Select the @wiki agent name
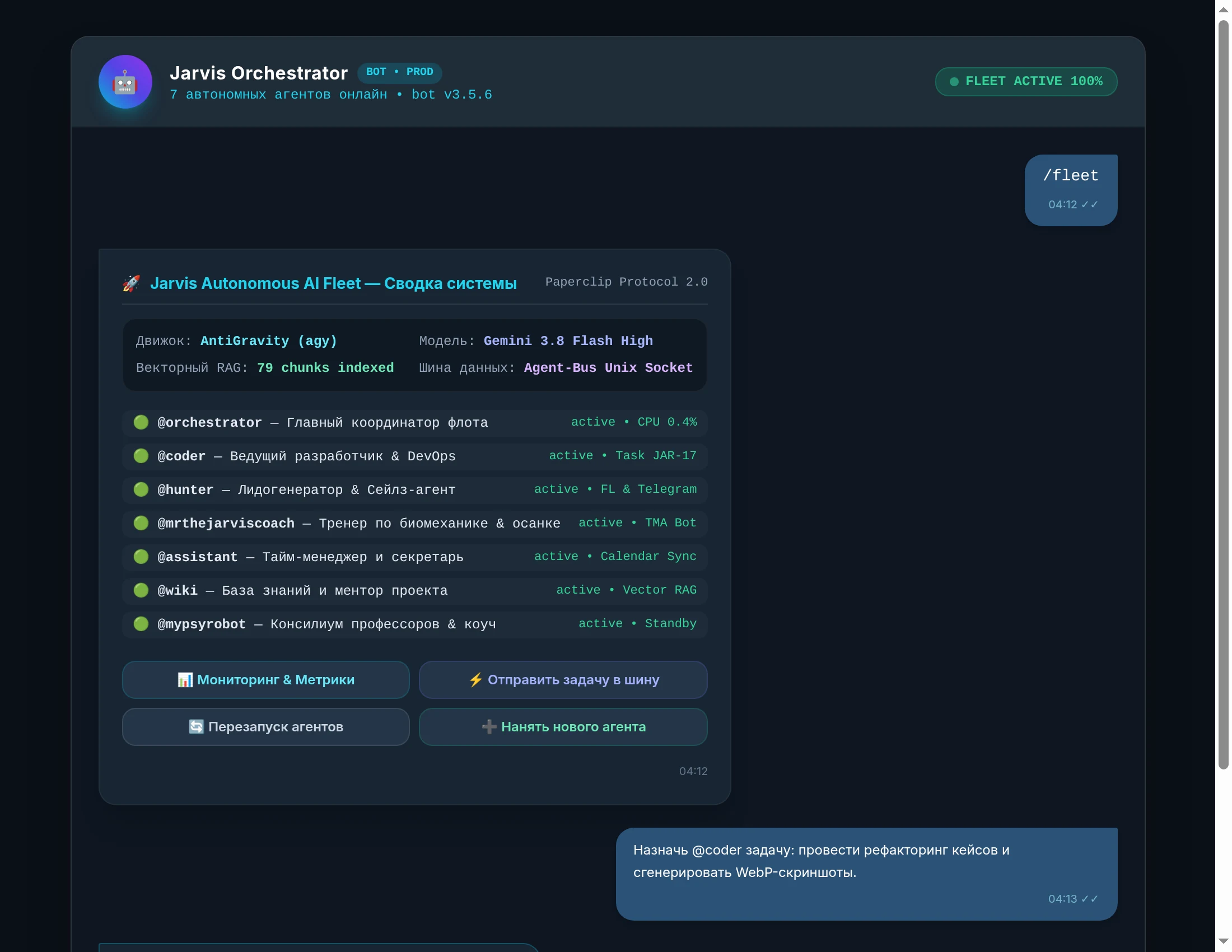The height and width of the screenshot is (952, 1232). coord(178,590)
